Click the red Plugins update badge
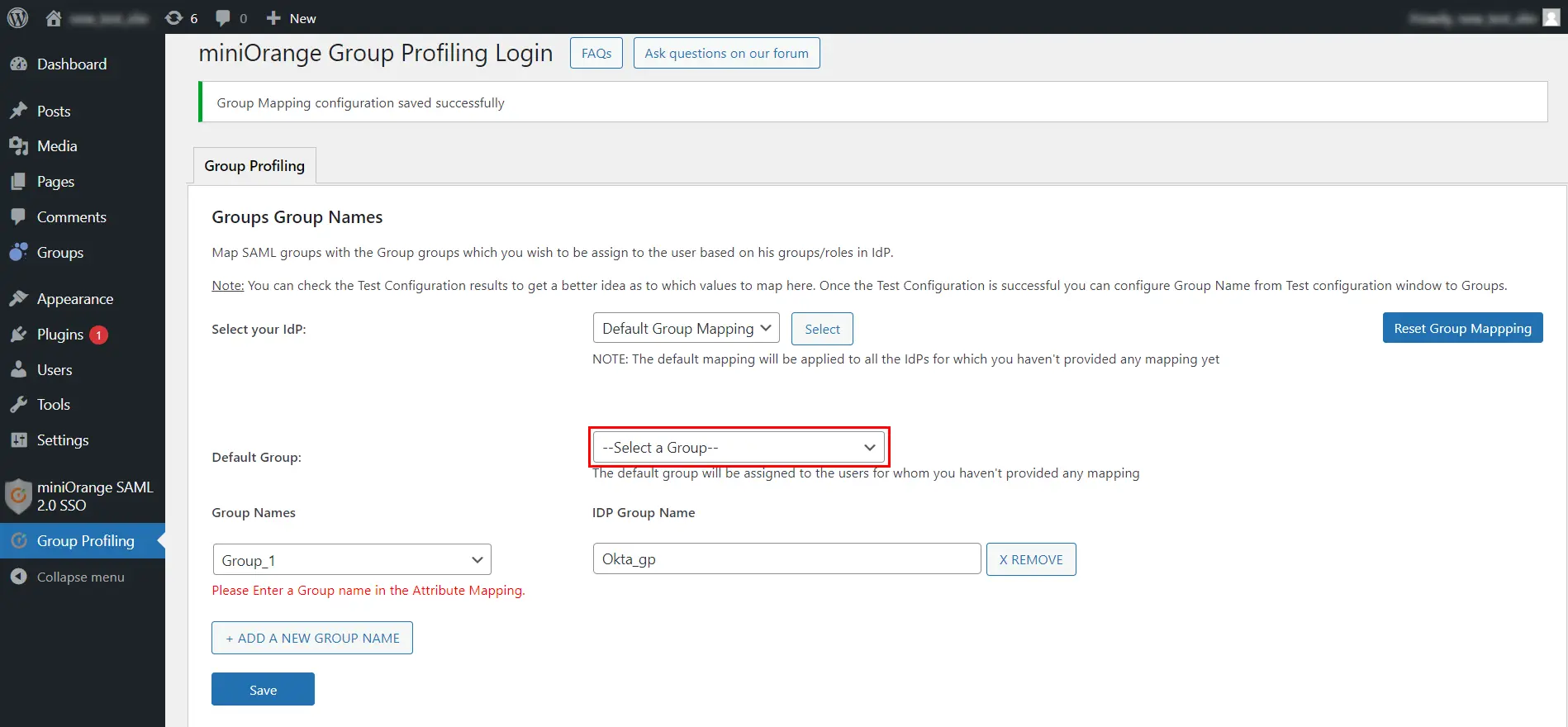Image resolution: width=1568 pixels, height=727 pixels. coord(98,335)
